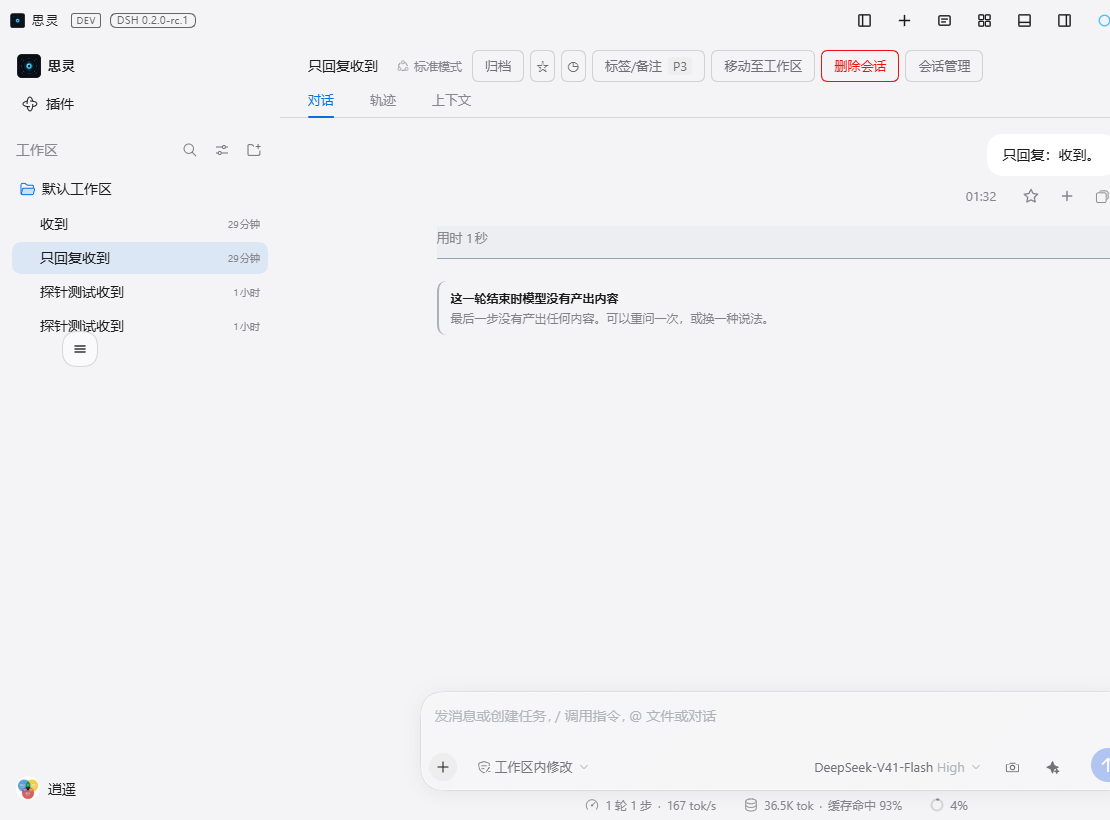Click the red 删除会话 button
The width and height of the screenshot is (1110, 820).
pos(860,66)
